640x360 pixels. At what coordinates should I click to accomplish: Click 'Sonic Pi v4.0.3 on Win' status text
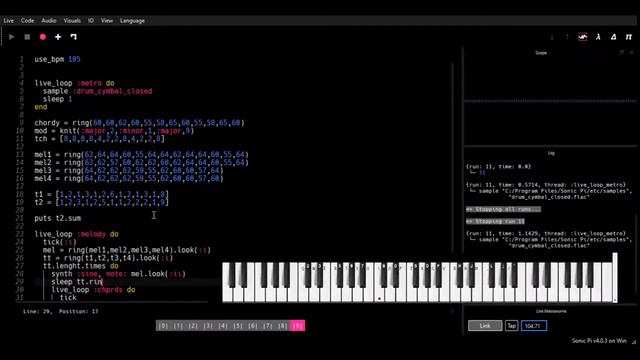pos(599,341)
